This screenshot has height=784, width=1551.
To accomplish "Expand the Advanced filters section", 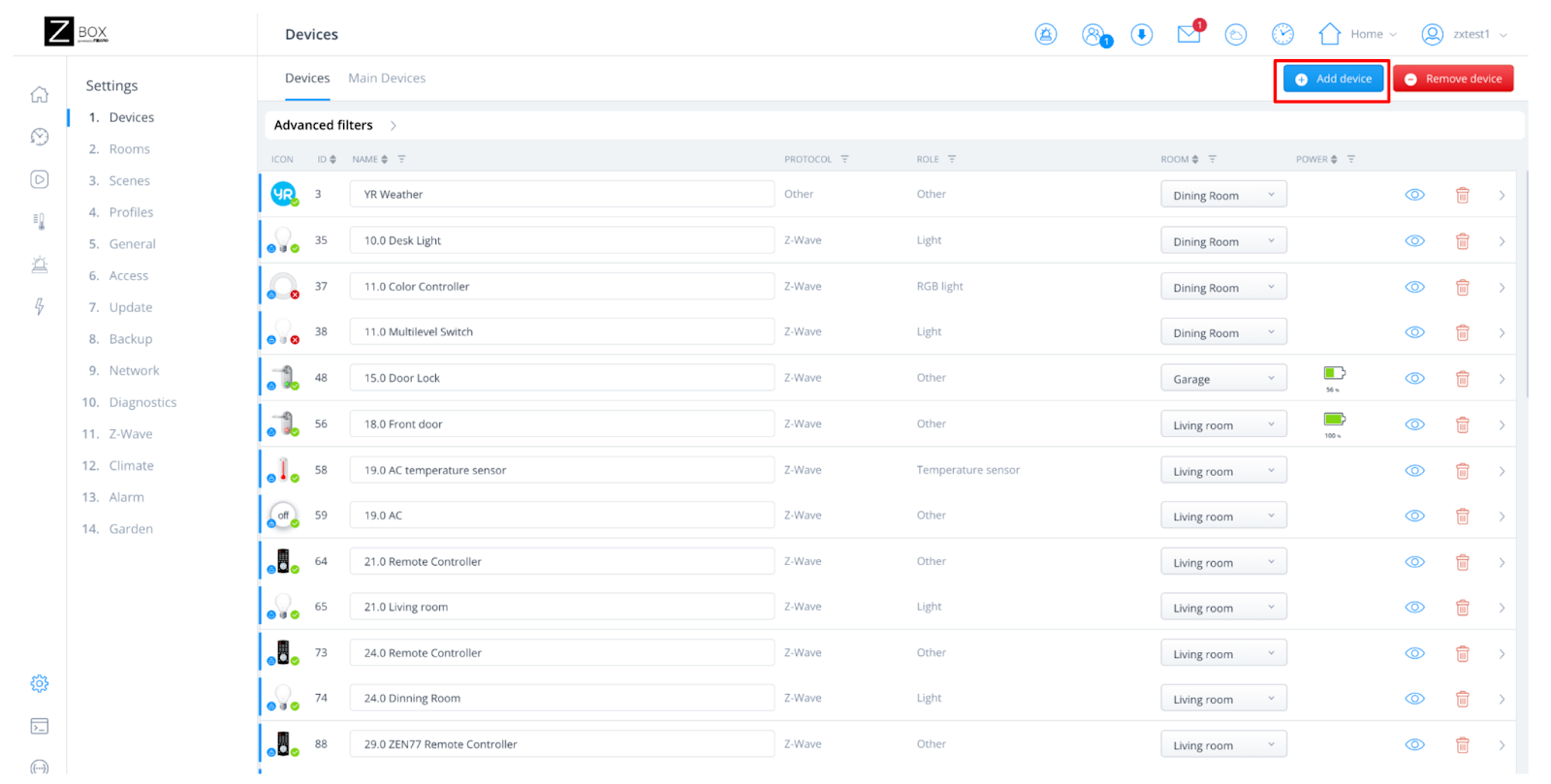I will point(335,125).
